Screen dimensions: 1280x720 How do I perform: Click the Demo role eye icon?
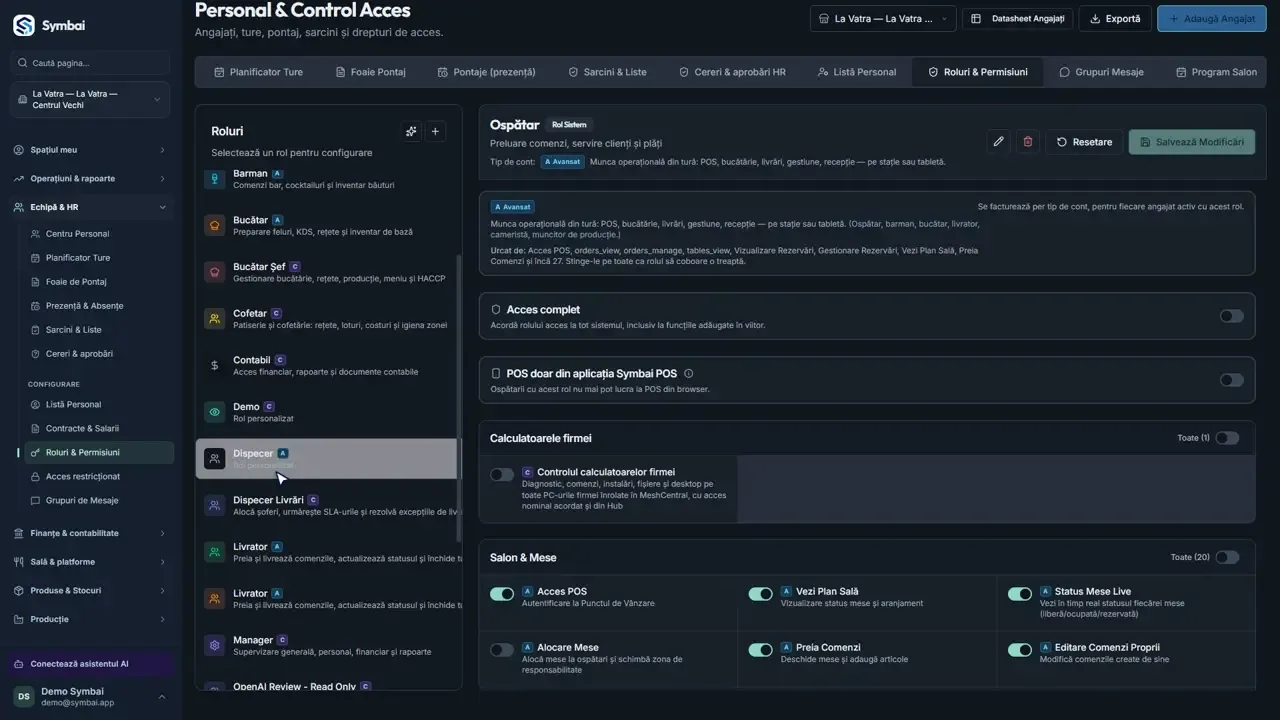pos(214,412)
